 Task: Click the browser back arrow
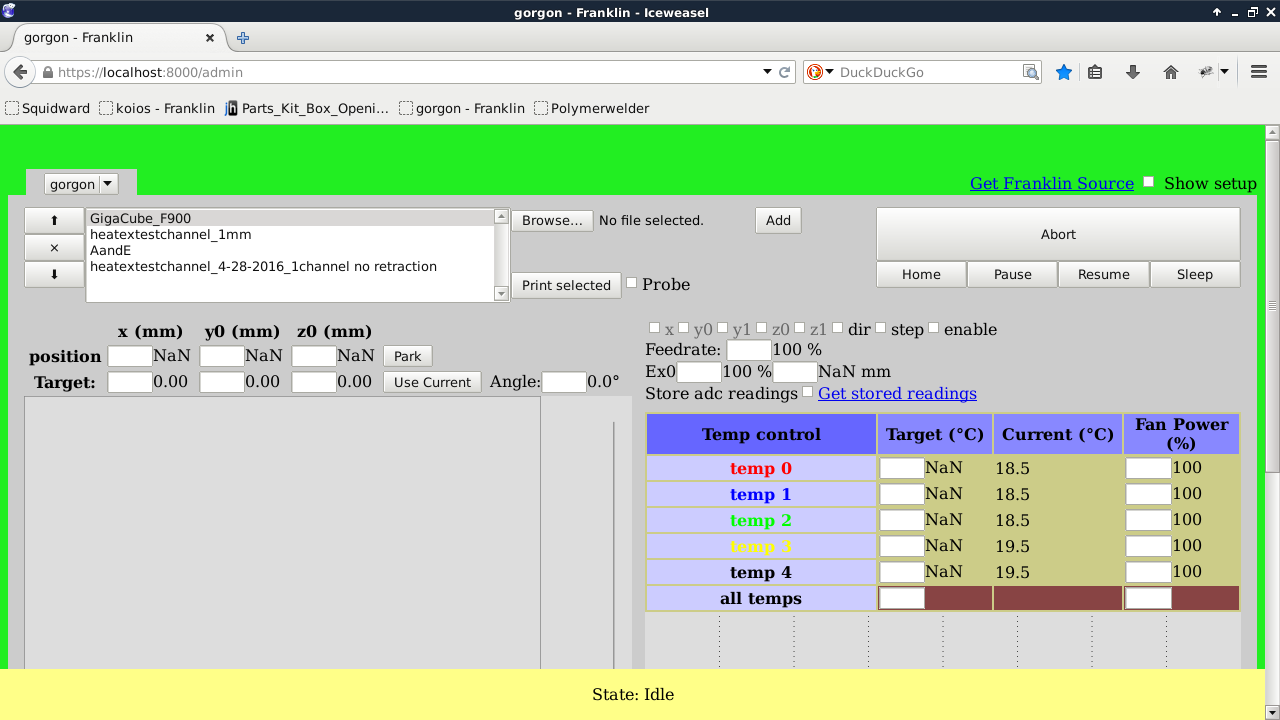20,72
